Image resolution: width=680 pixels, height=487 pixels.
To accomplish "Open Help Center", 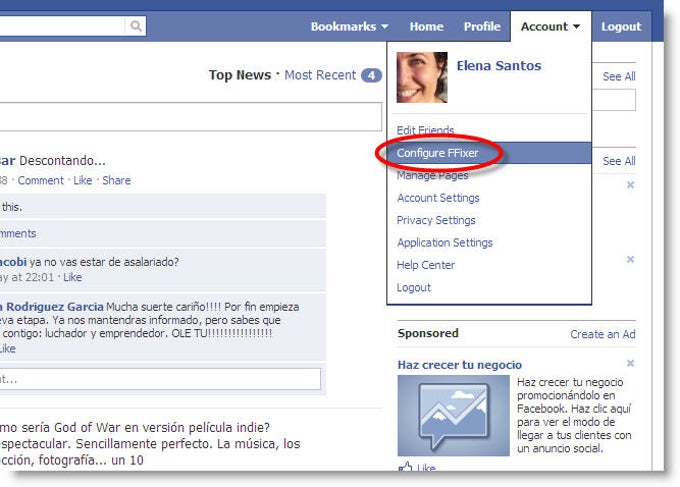I will click(x=425, y=265).
